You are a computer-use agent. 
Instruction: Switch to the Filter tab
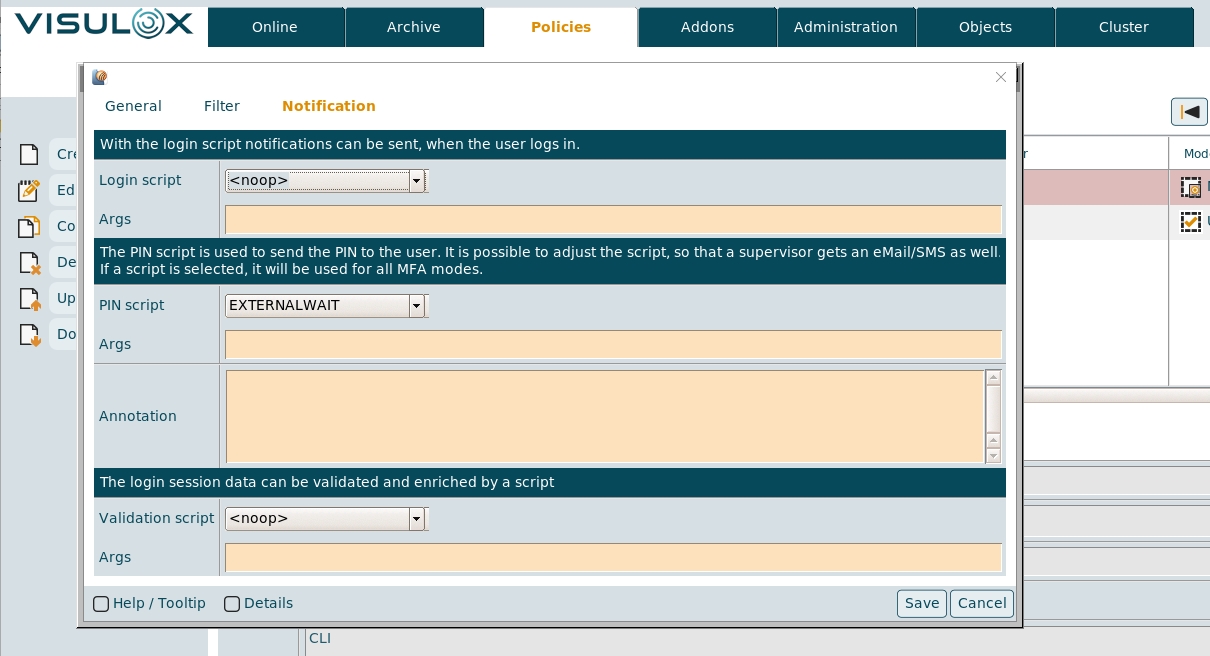[x=222, y=106]
